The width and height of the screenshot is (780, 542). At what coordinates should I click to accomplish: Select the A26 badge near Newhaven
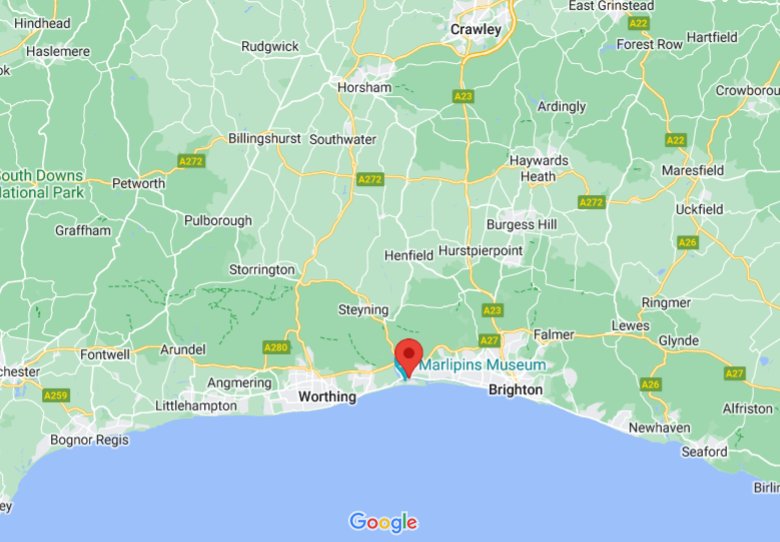pyautogui.click(x=650, y=384)
